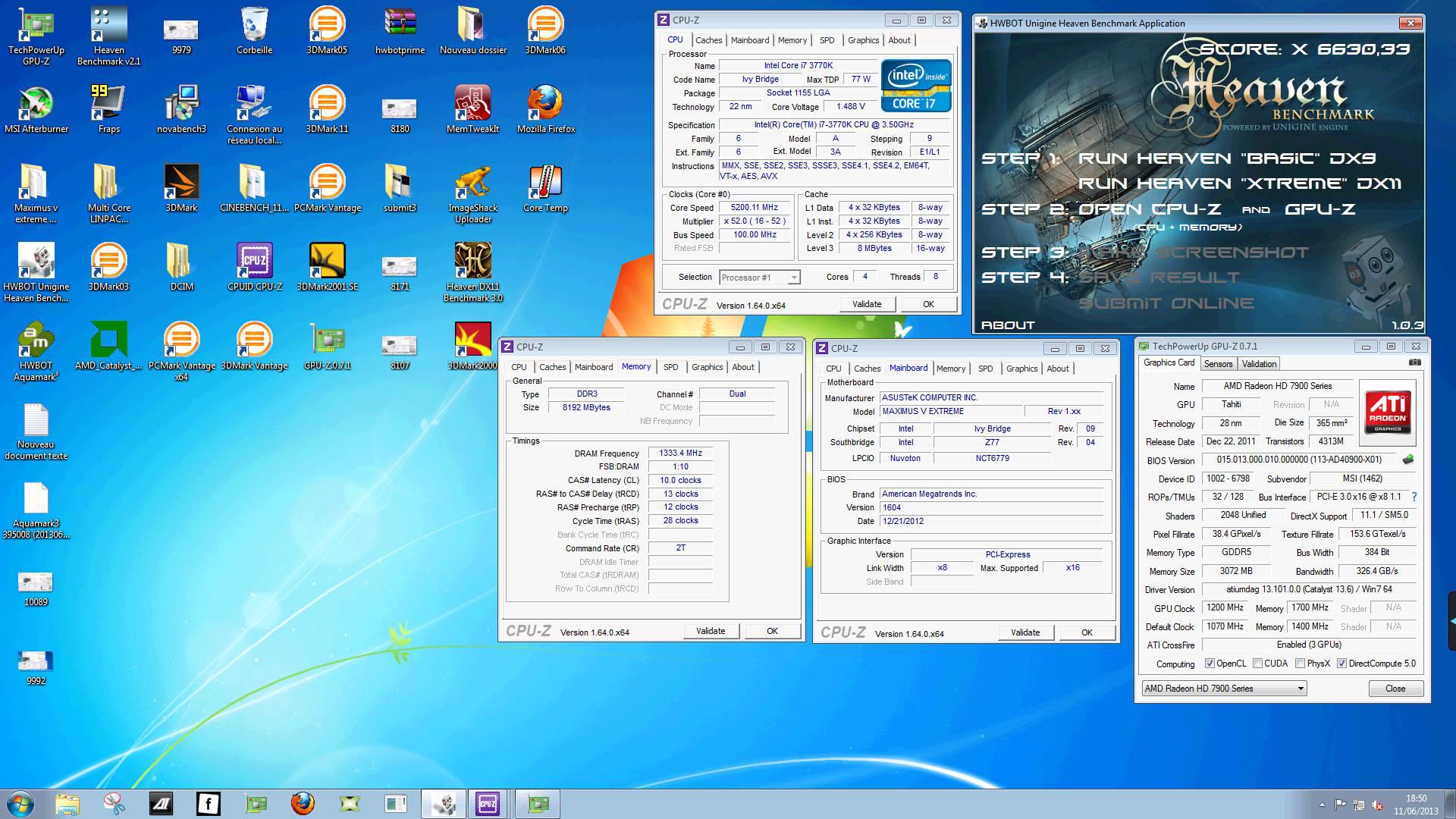Click Validate in CPU tab window
The height and width of the screenshot is (819, 1456).
tap(866, 304)
